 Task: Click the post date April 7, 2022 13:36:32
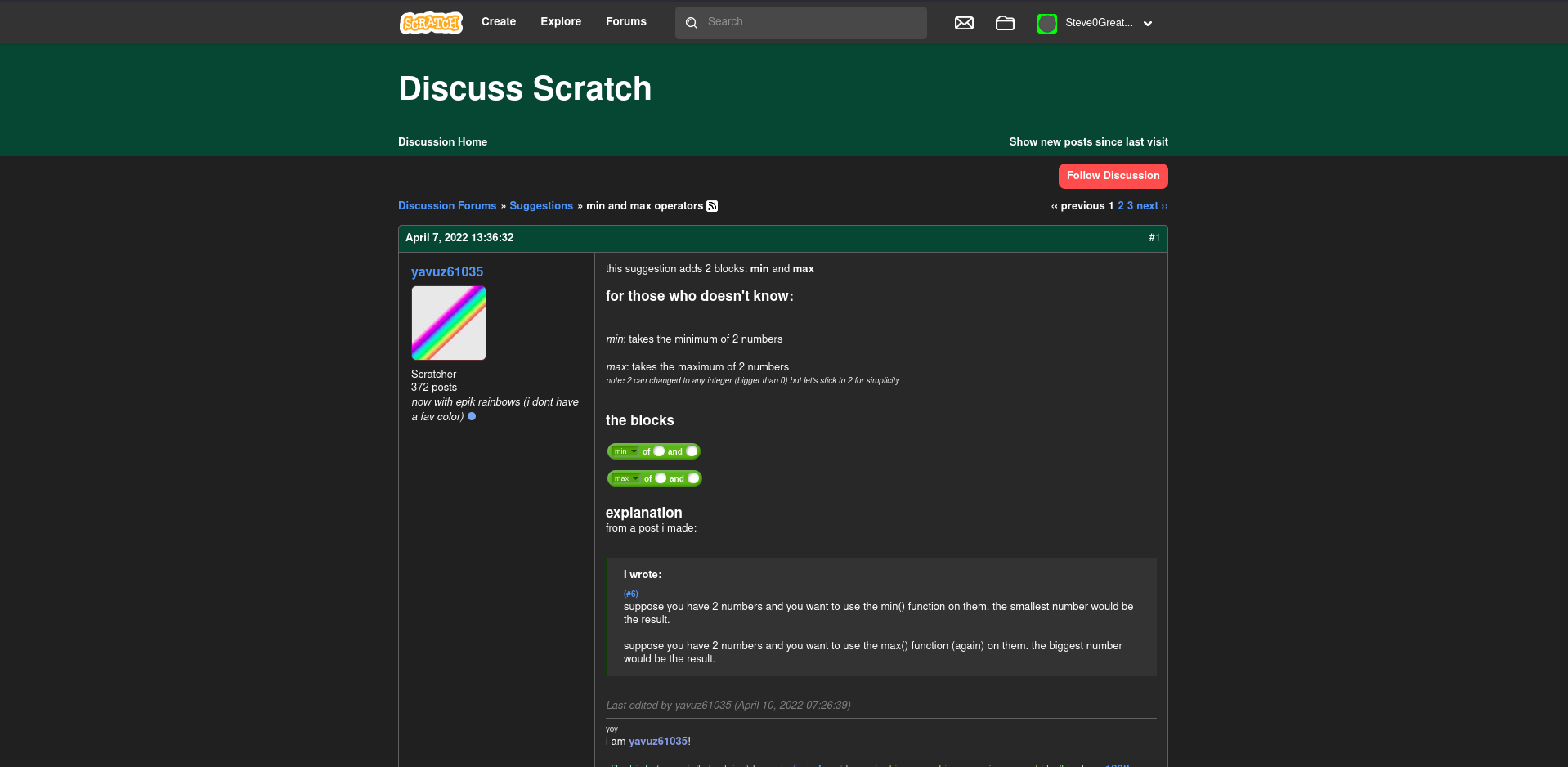[x=459, y=238]
